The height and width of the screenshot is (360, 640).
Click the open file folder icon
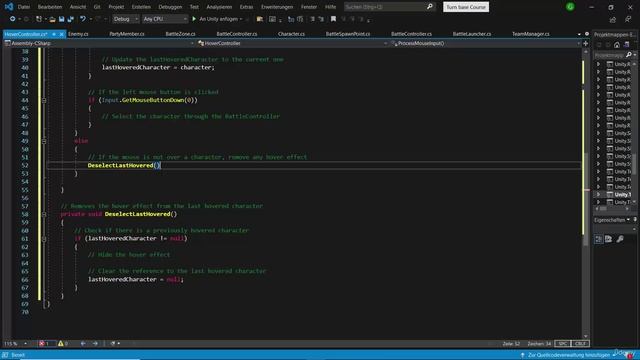click(52, 19)
